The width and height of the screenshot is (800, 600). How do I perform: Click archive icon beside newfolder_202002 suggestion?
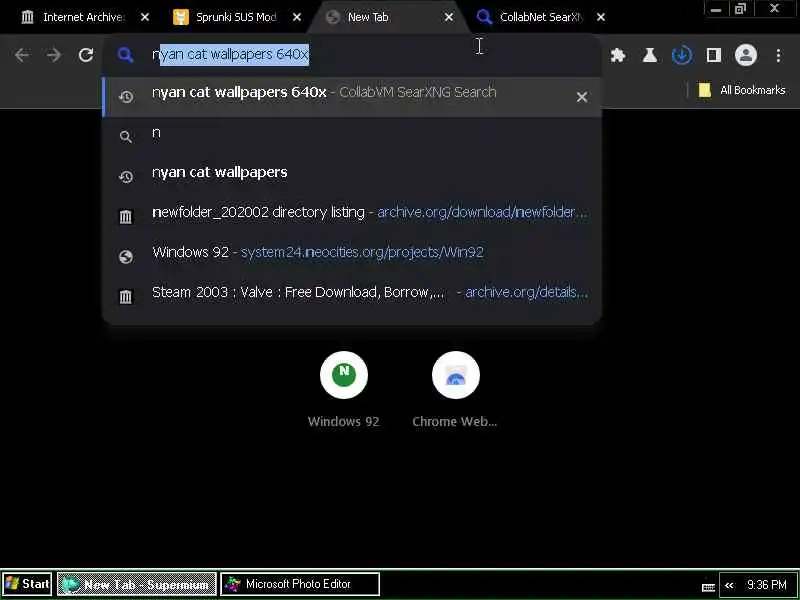coord(126,217)
